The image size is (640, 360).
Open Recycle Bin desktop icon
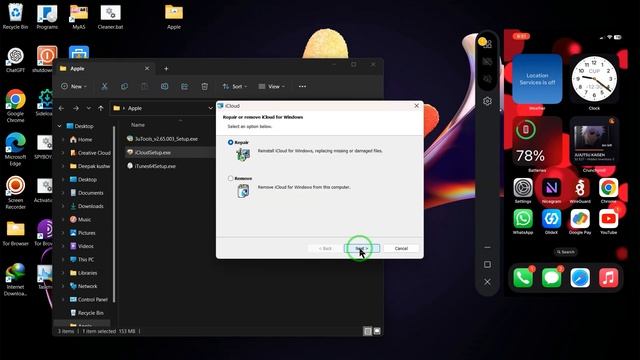pos(15,16)
